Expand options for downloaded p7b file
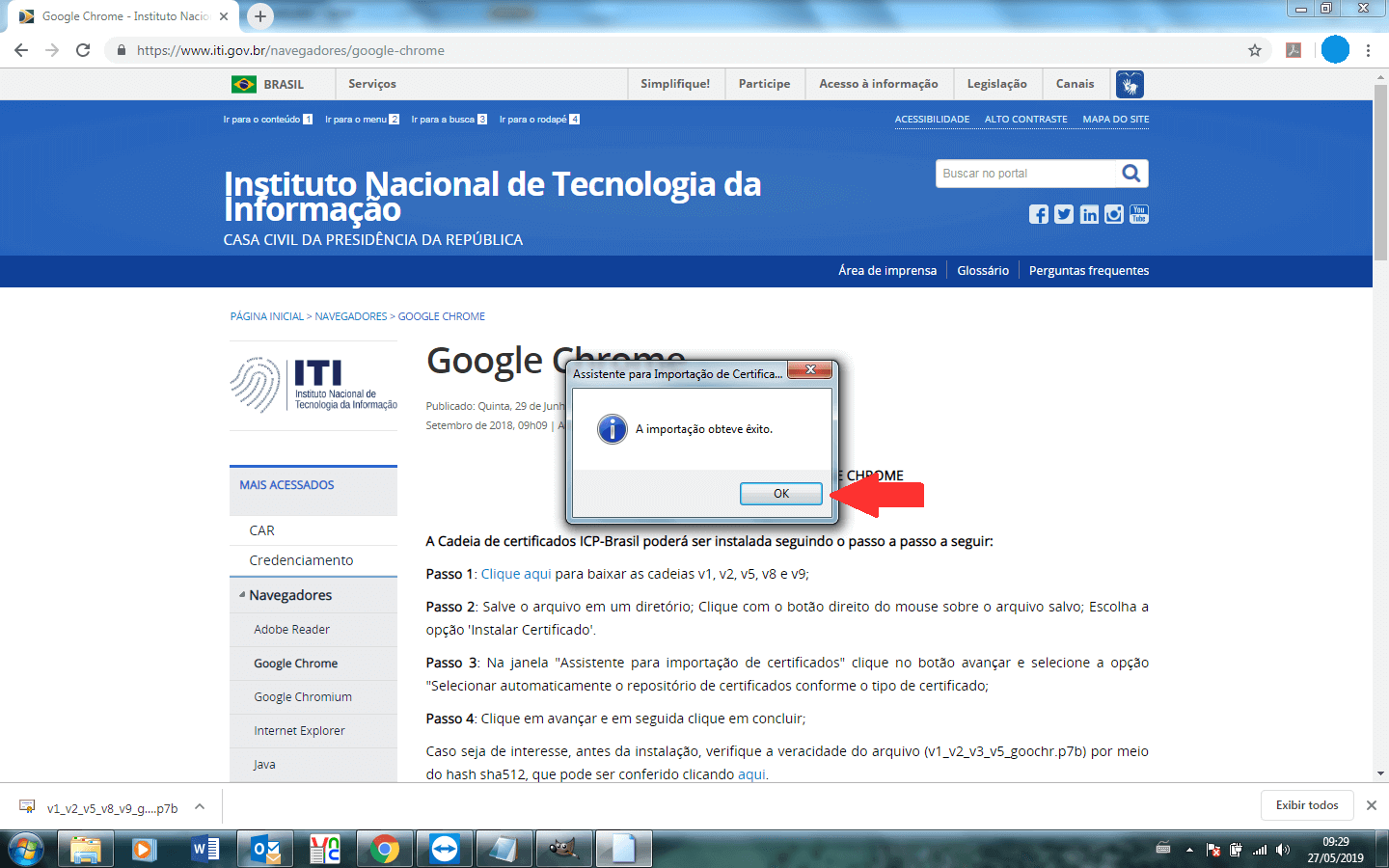Viewport: 1389px width, 868px height. (200, 806)
